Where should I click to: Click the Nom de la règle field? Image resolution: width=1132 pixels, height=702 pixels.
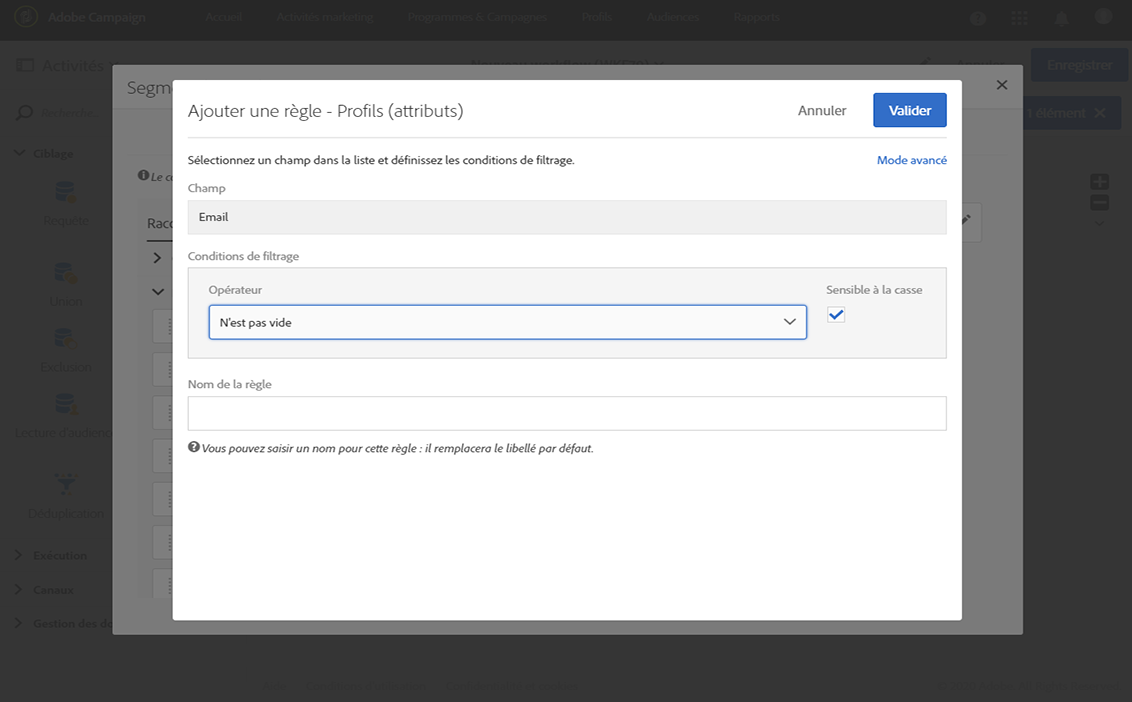(567, 413)
